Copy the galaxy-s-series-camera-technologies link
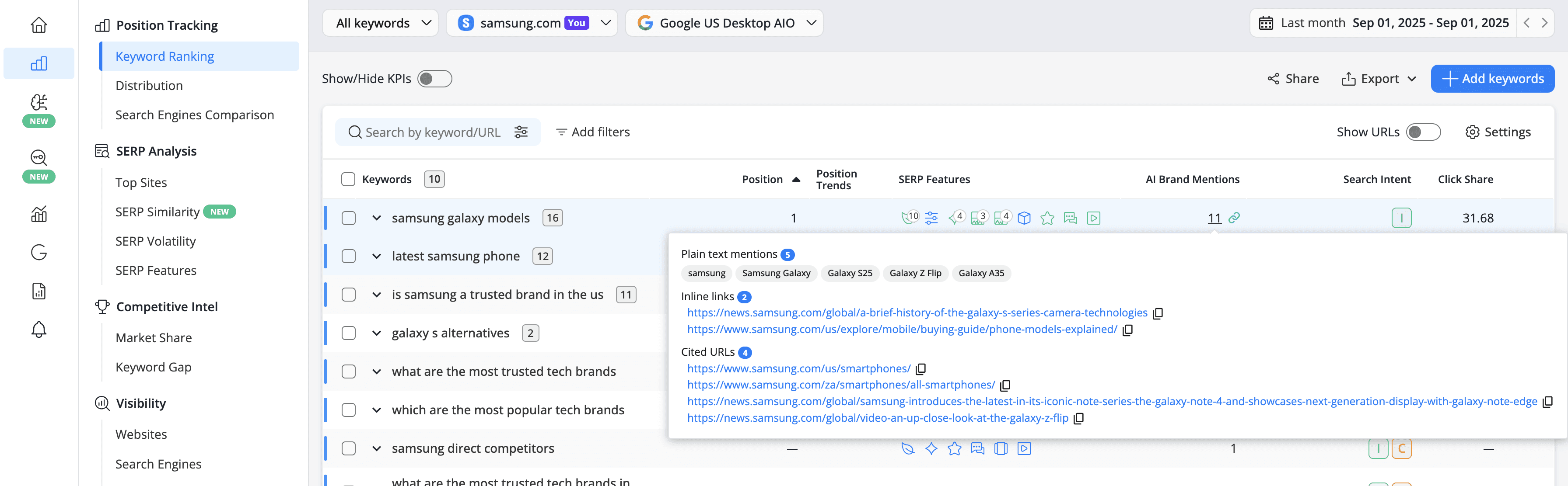 [x=1158, y=313]
